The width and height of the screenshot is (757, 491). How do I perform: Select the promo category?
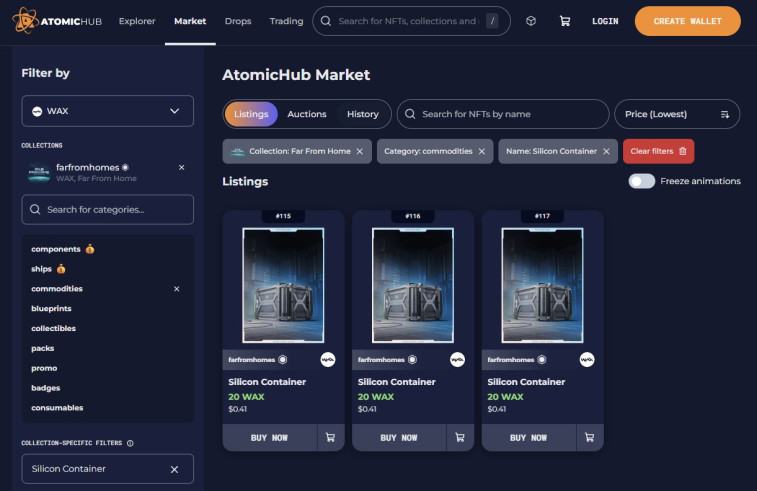click(44, 368)
